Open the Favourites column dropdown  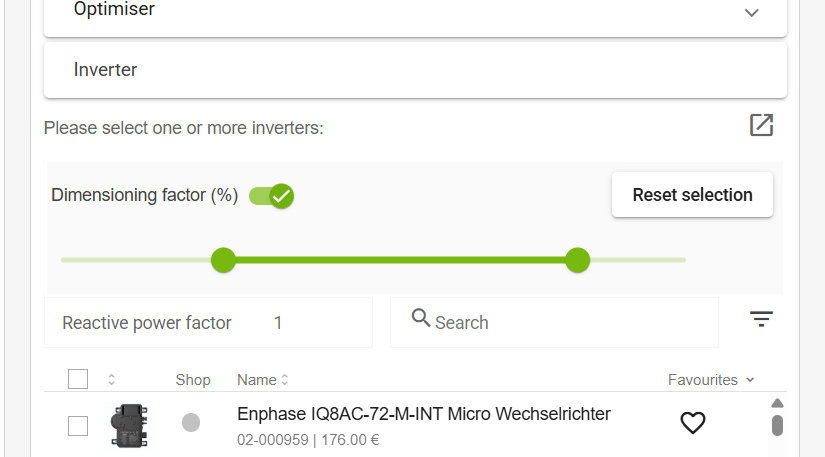tap(750, 380)
